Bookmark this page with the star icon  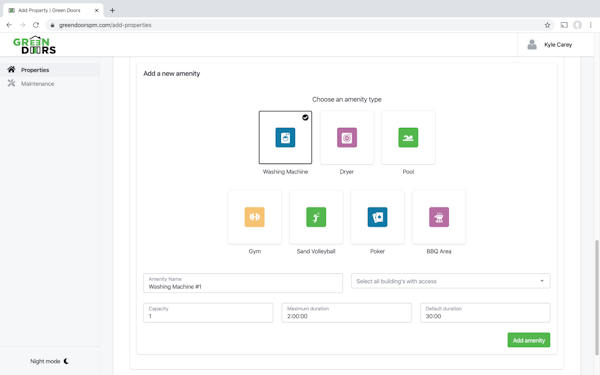point(547,25)
